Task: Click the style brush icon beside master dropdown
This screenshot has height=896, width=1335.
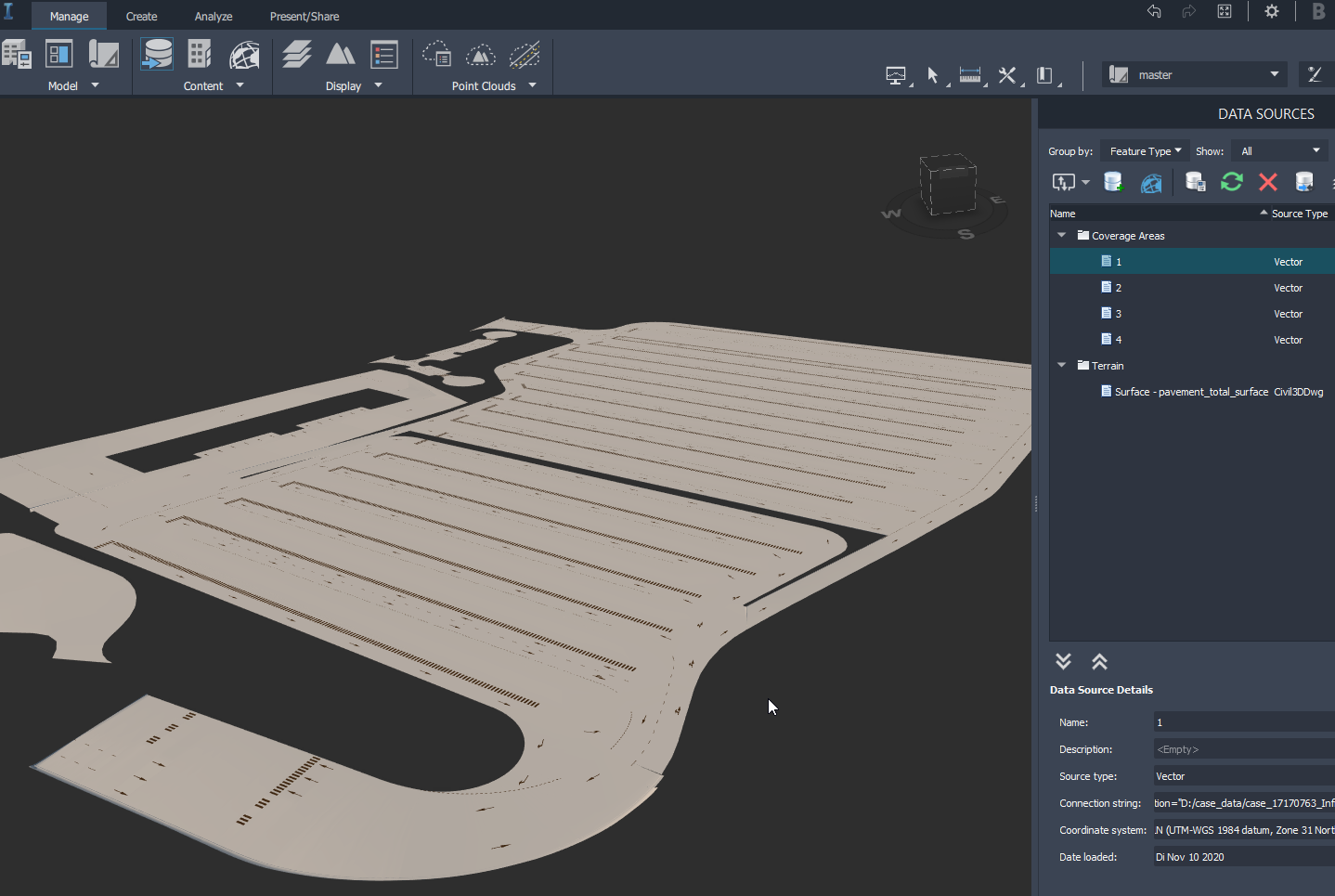Action: click(1316, 73)
